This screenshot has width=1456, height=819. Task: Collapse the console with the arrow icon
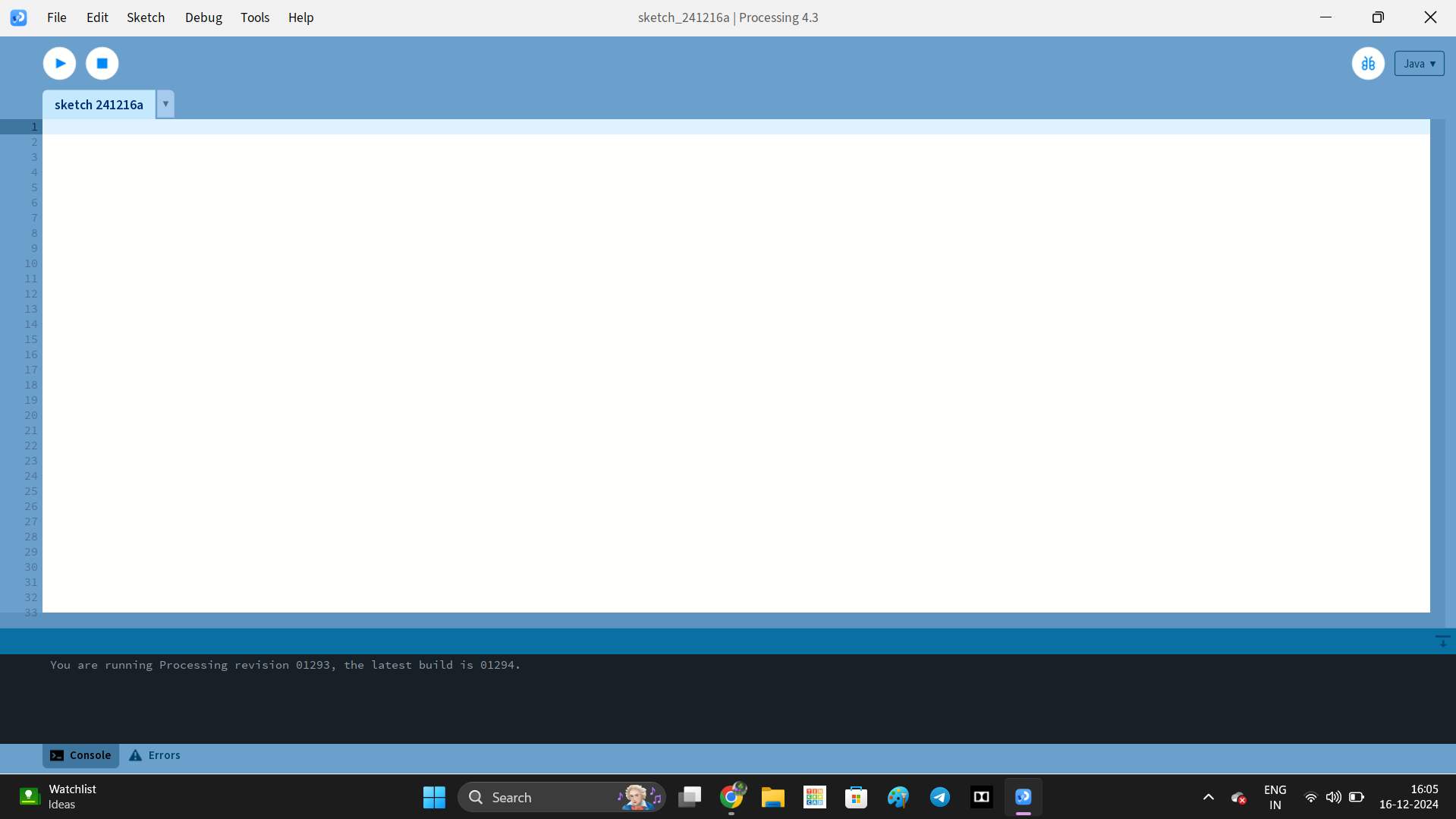point(1442,641)
